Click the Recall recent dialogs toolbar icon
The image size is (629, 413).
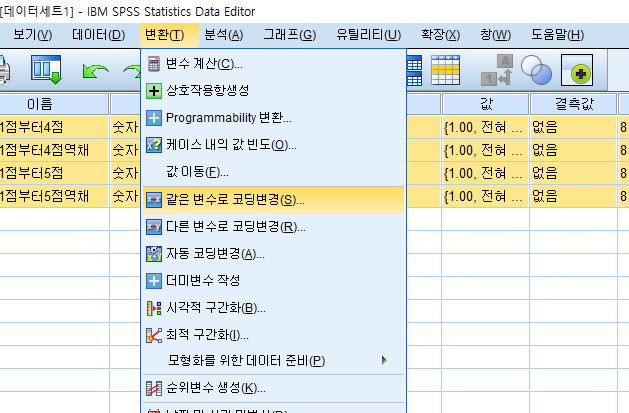[x=47, y=69]
